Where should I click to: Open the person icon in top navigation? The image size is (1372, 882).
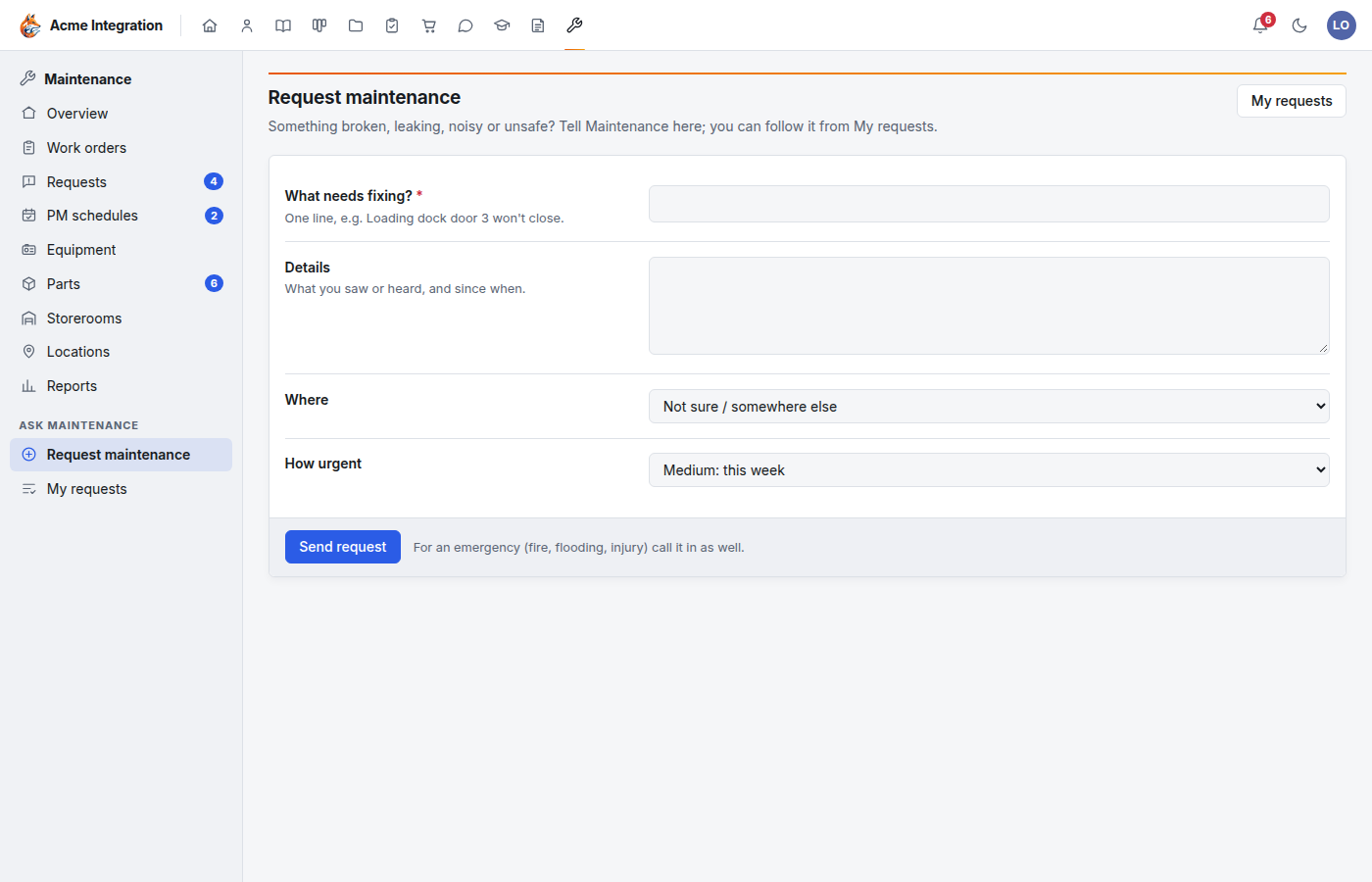tap(247, 25)
